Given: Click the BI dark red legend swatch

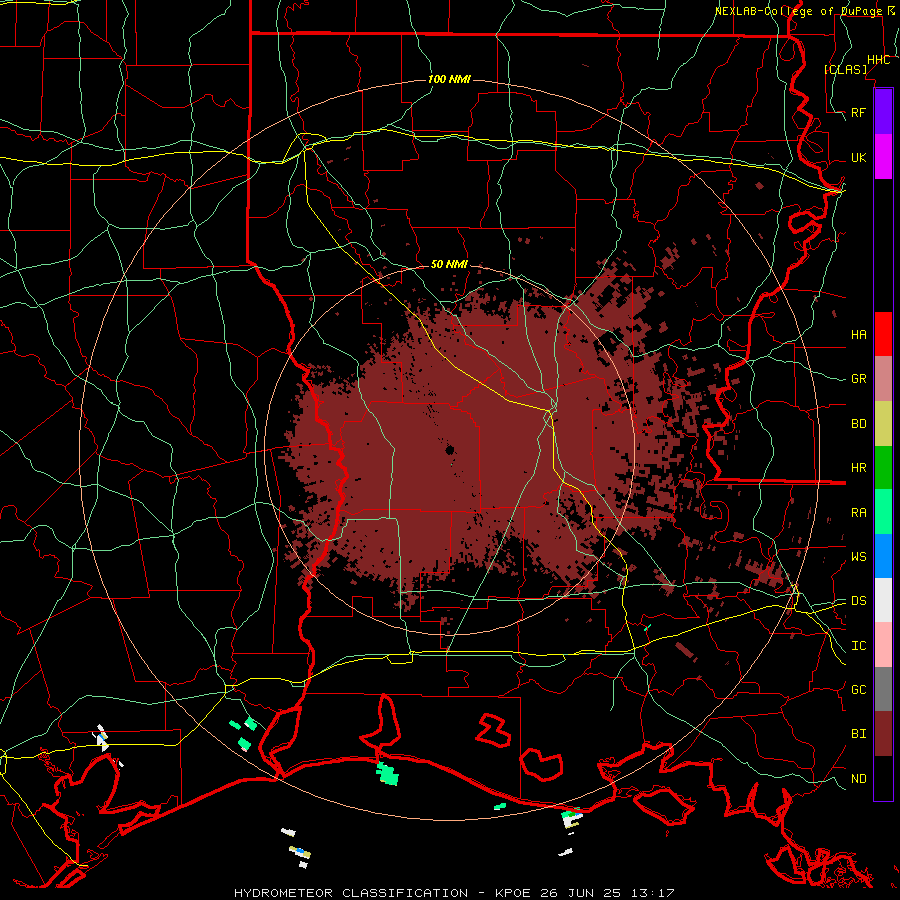Looking at the screenshot, I should pos(883,734).
